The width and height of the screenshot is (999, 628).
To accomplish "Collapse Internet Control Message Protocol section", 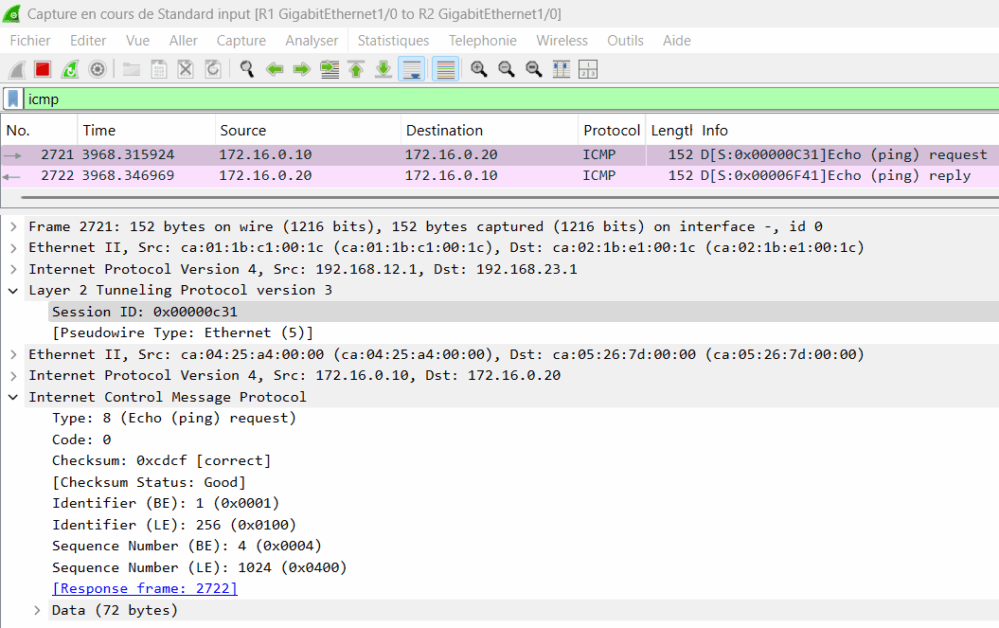I will [13, 397].
